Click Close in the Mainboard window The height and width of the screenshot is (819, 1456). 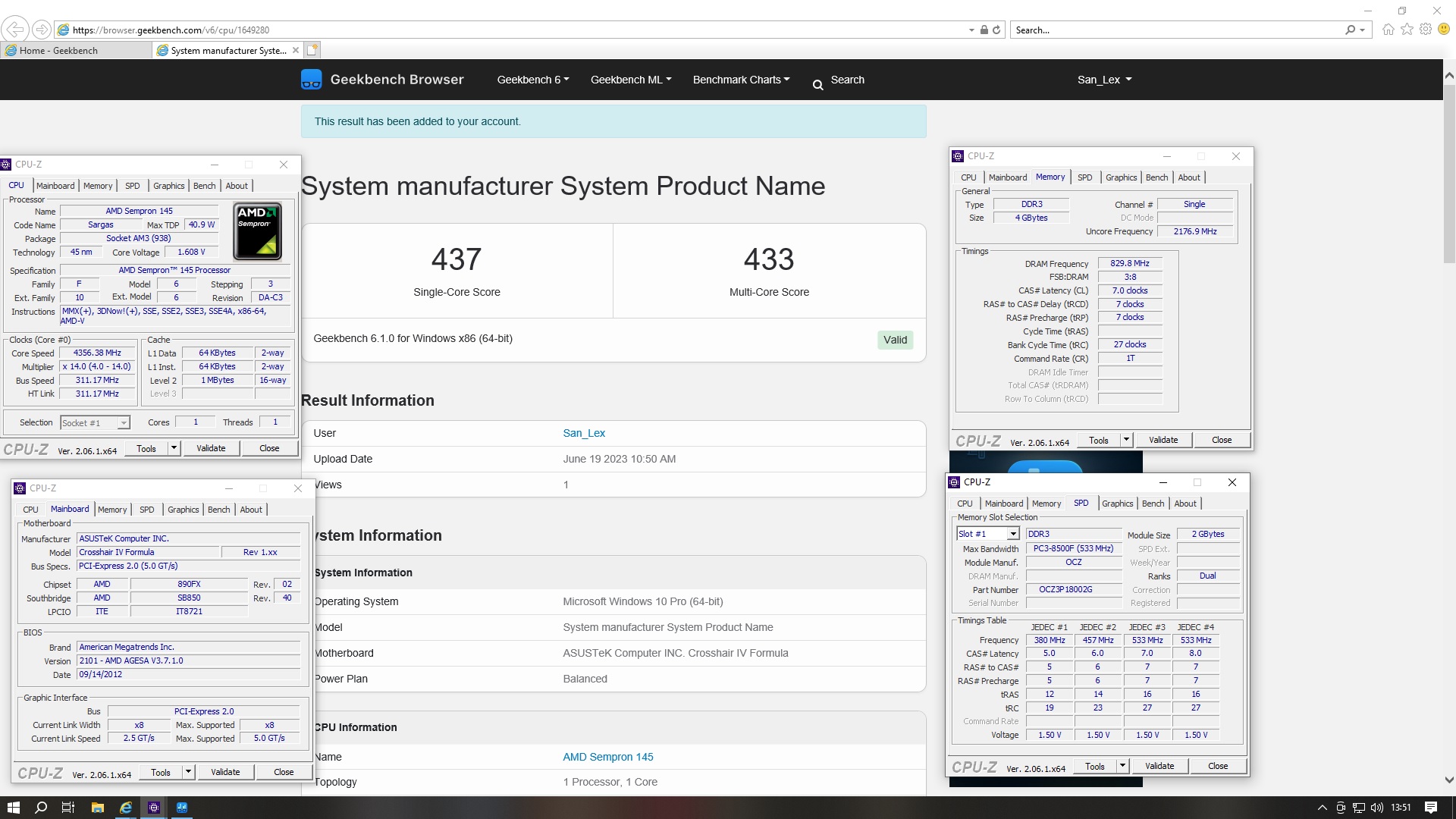pyautogui.click(x=284, y=772)
